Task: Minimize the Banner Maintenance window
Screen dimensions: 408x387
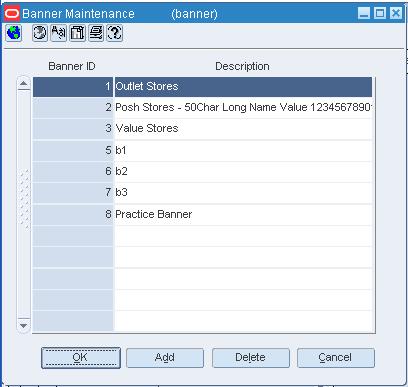Action: coord(364,13)
